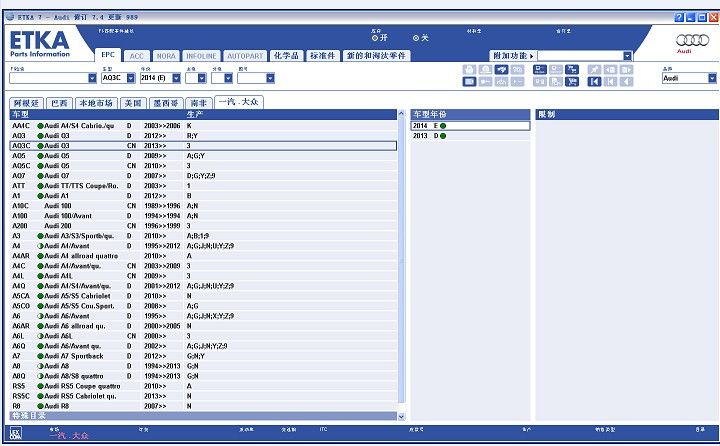Screen dimensions: 720x446
Task: Click green dot beside 2013 D year
Action: click(443, 136)
